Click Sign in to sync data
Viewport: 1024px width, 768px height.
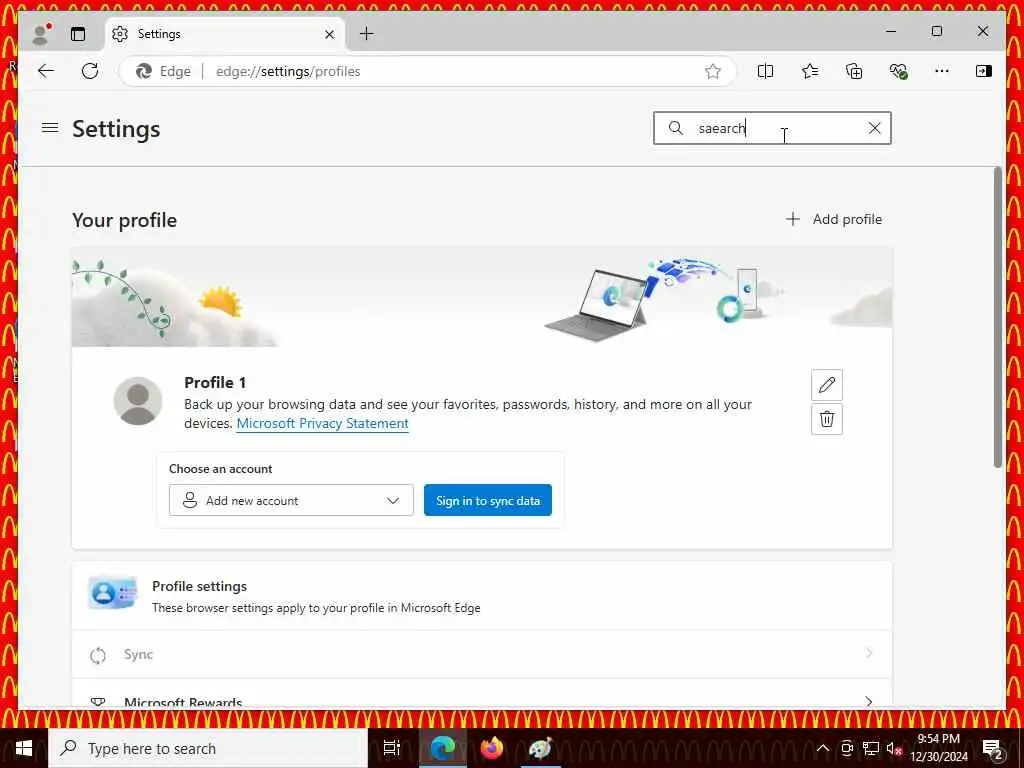(488, 500)
